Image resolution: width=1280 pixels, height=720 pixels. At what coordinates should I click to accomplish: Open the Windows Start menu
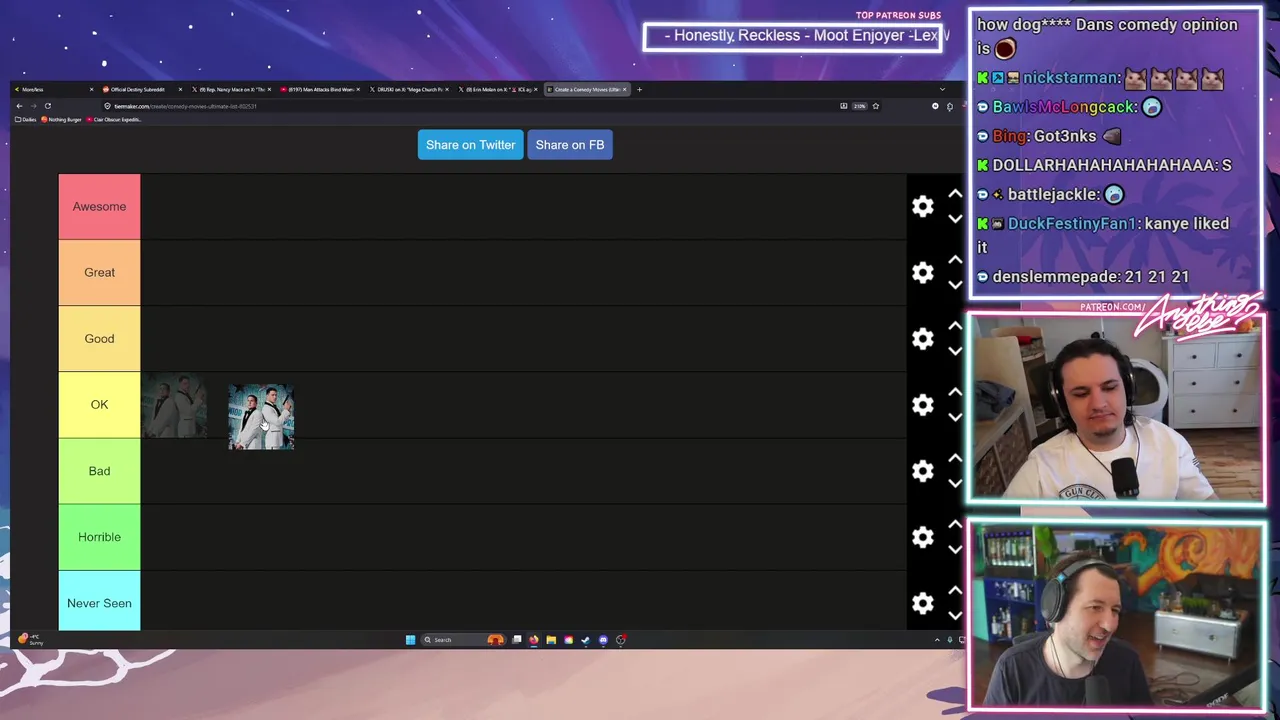coord(410,640)
